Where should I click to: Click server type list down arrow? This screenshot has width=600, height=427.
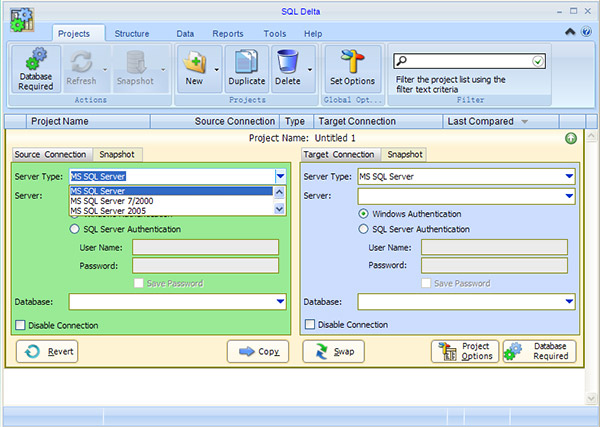point(280,209)
